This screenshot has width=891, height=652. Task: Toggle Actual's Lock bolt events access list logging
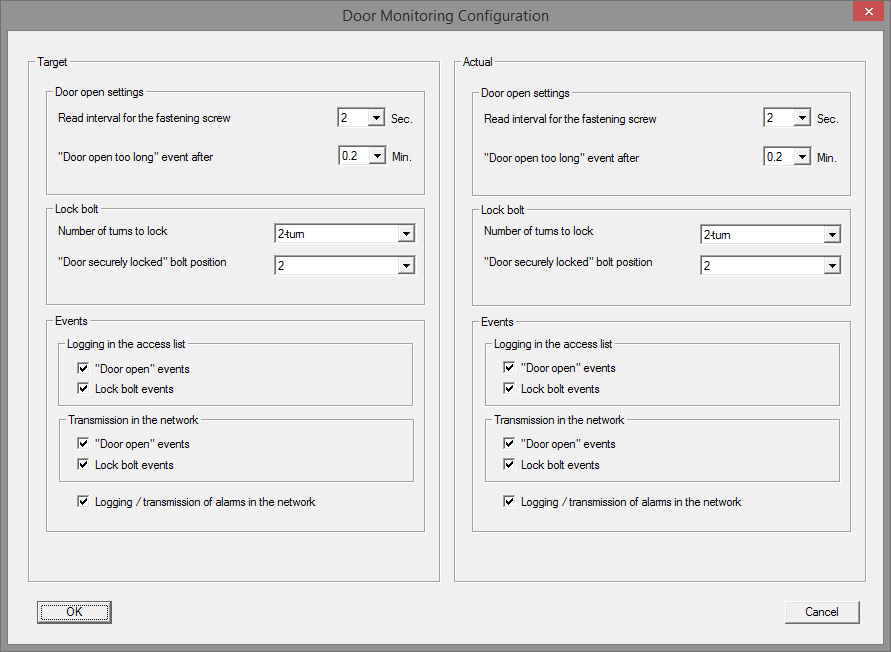tap(509, 388)
